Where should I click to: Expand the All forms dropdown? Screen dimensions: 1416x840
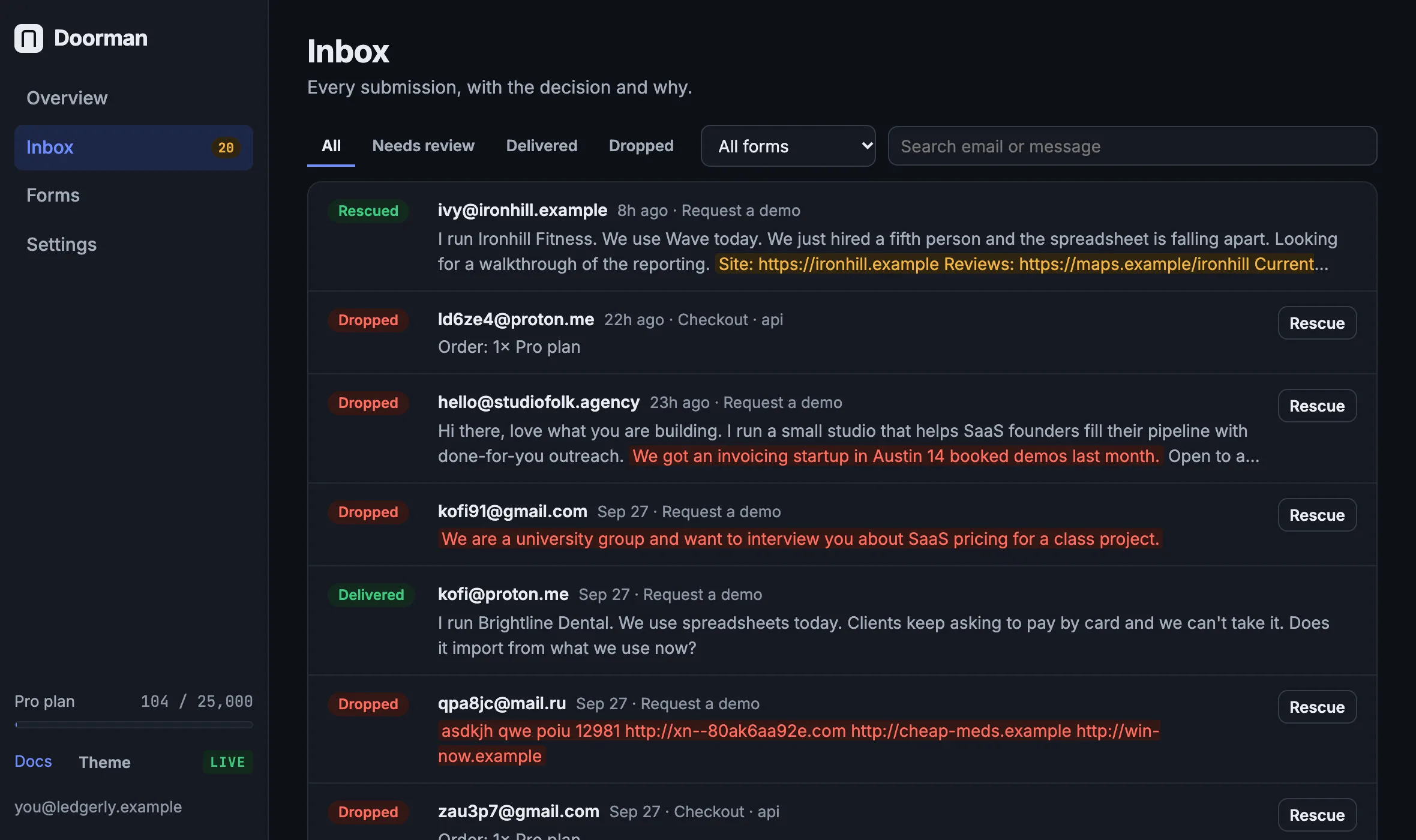788,146
